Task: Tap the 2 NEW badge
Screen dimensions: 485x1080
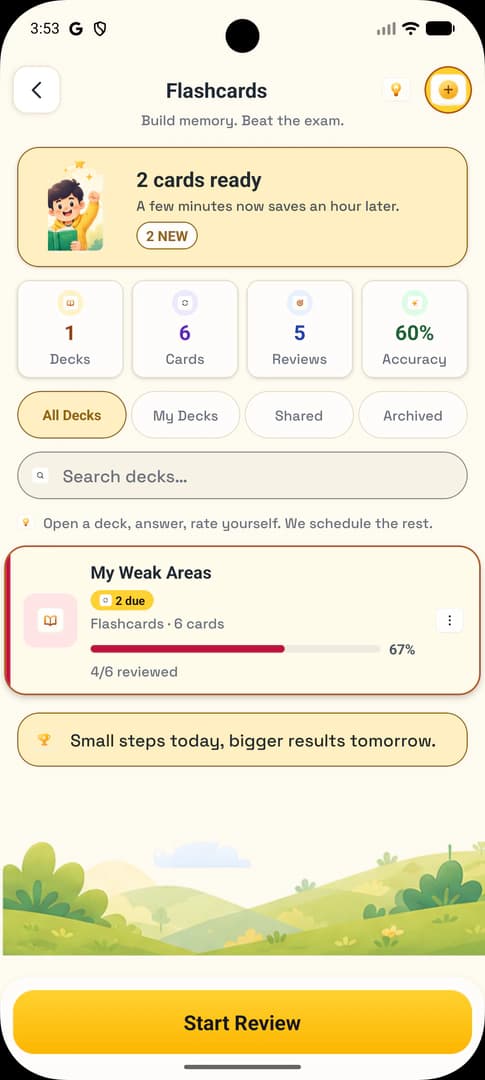Action: 167,236
